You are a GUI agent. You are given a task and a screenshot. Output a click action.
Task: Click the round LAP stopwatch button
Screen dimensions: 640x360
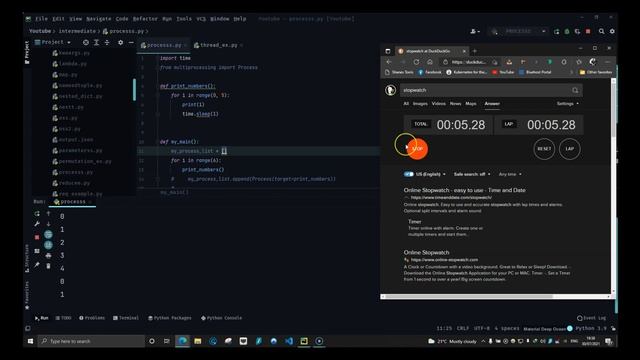coord(570,149)
